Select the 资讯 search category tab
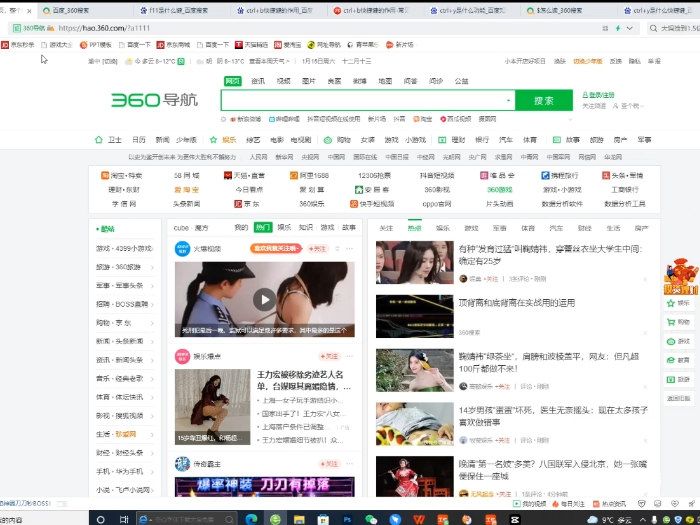 (258, 81)
